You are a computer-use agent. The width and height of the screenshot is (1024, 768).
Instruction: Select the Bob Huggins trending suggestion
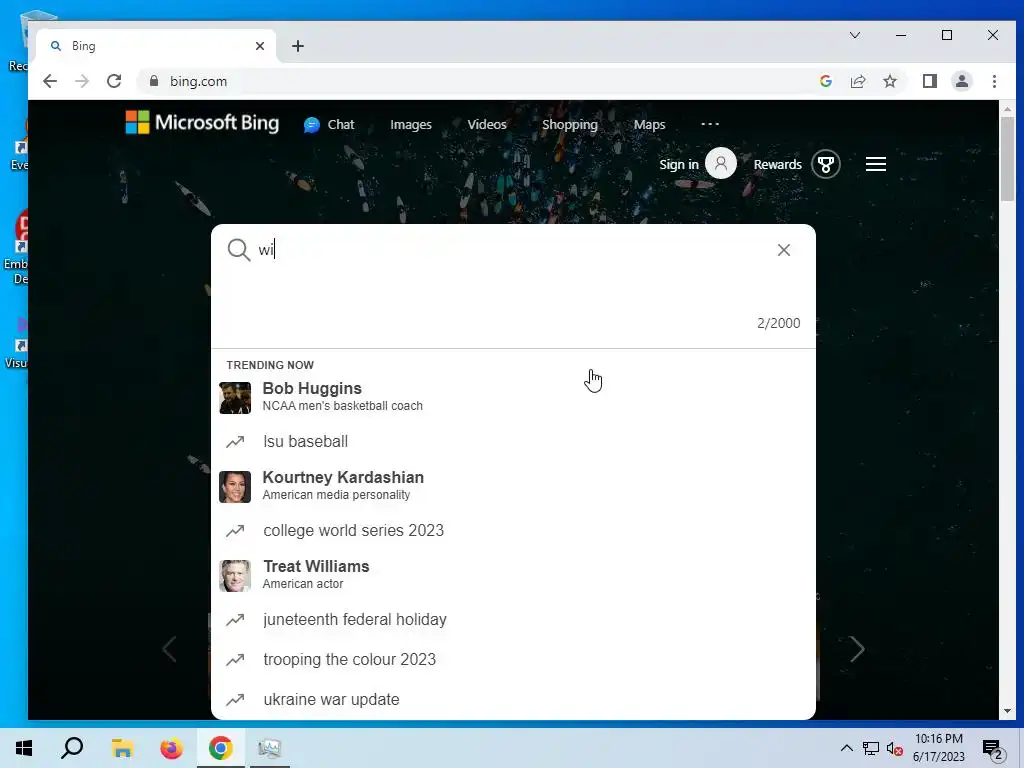click(x=513, y=396)
